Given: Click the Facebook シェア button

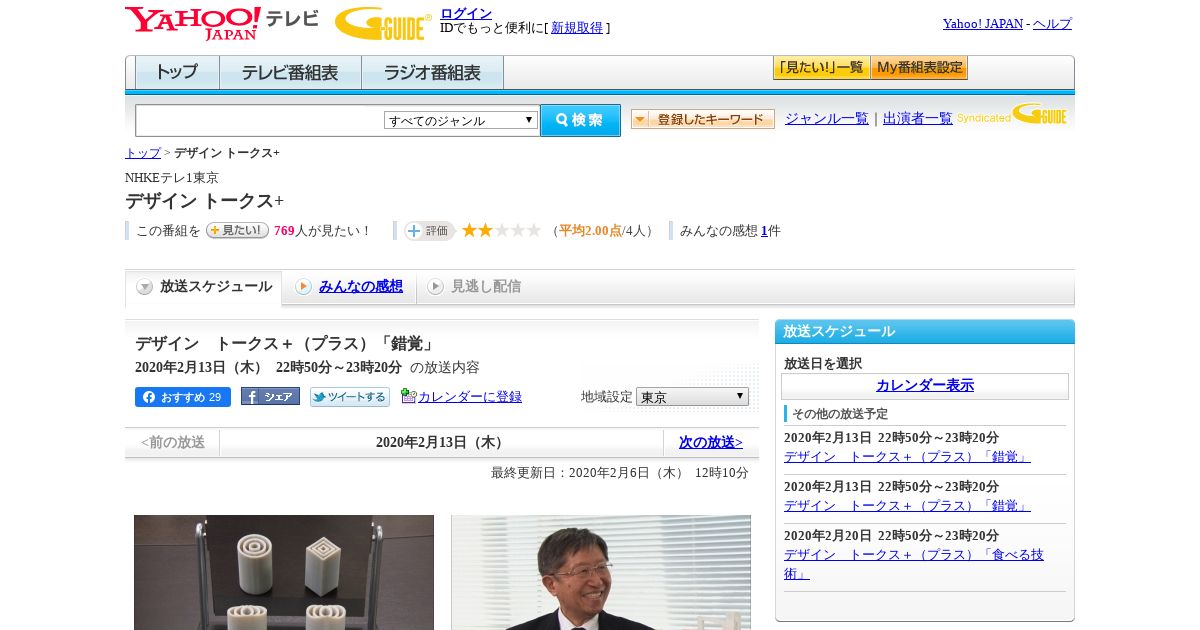Looking at the screenshot, I should (x=270, y=396).
